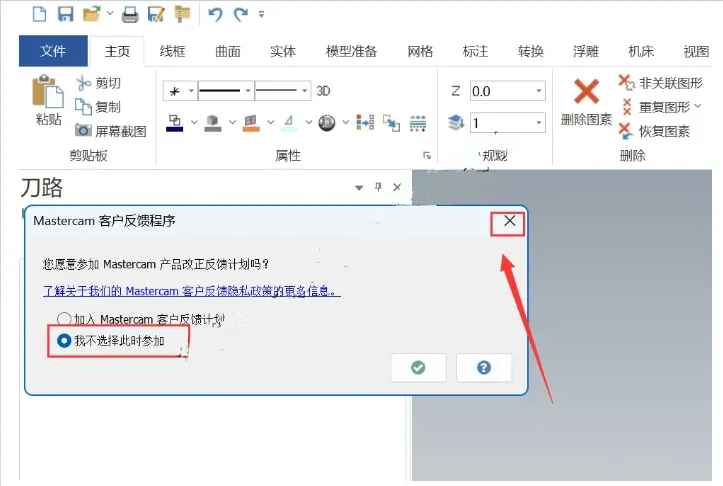
Task: Click the Z depth input field
Action: (x=508, y=91)
